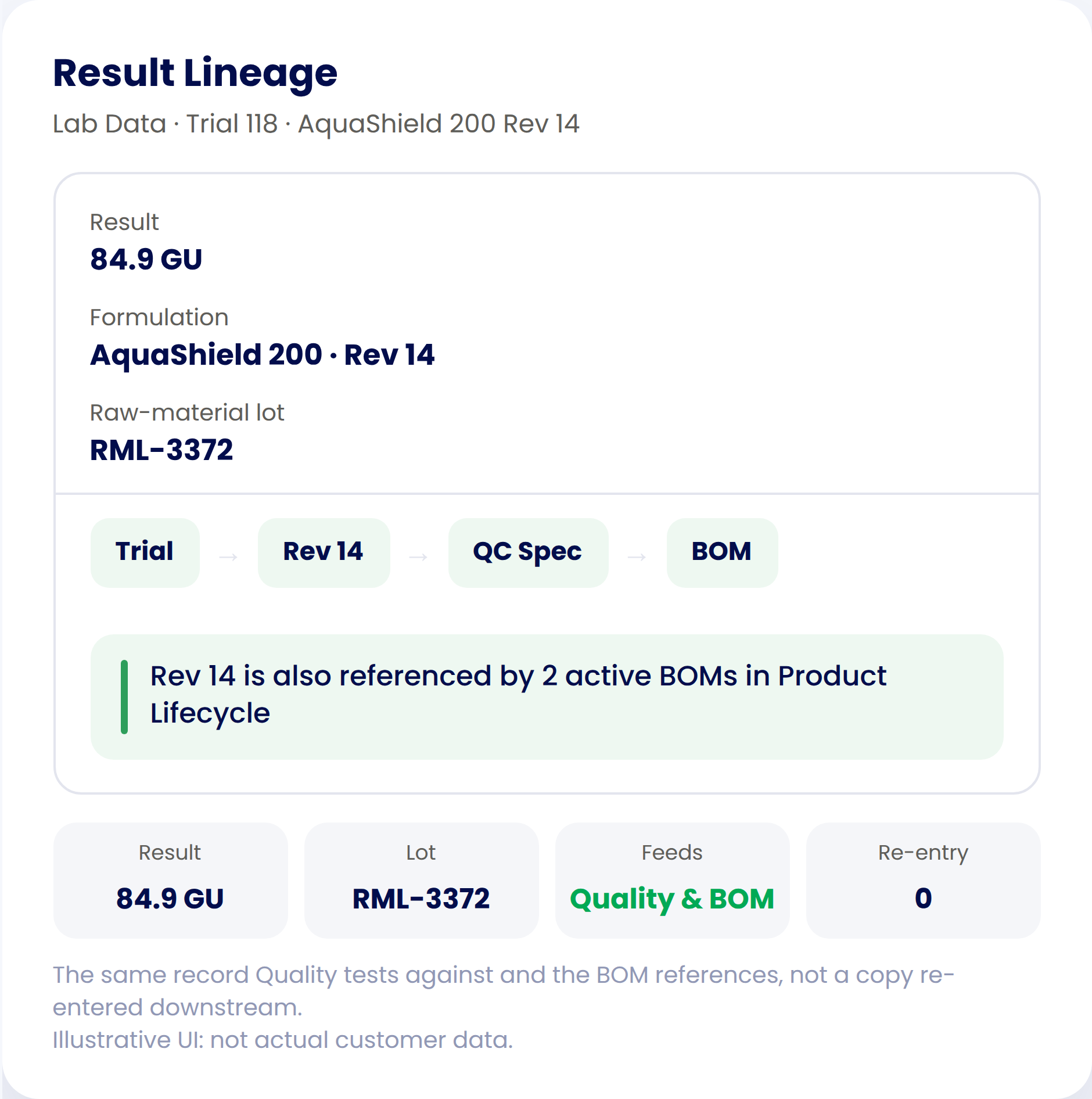Click arrow between Trial and Rev 14
Screen dimensions: 1092x1099
228,557
